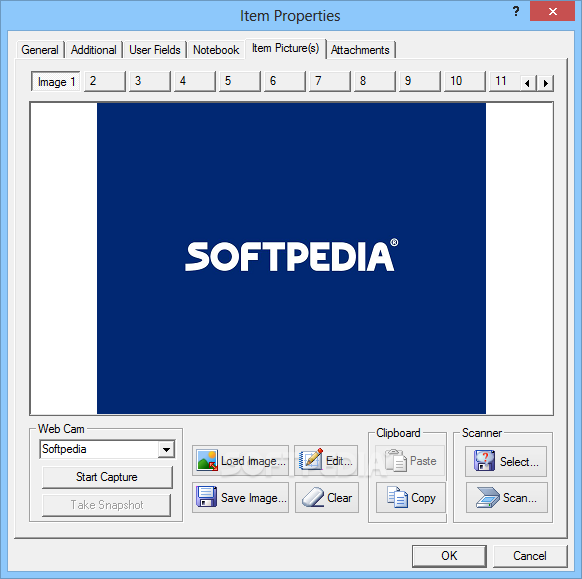This screenshot has width=582, height=579.
Task: Switch to the Attachments tab
Action: tap(360, 50)
